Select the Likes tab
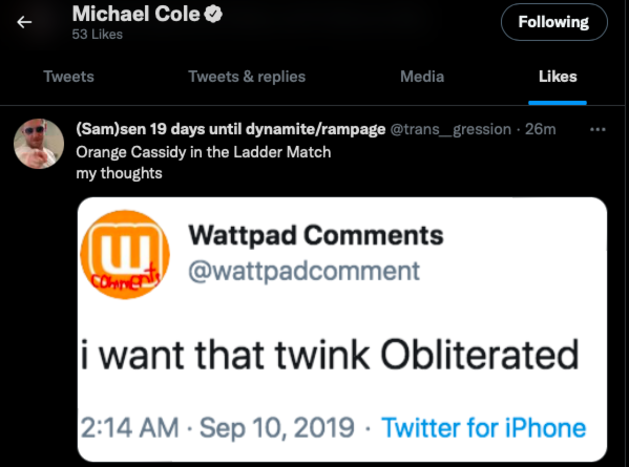629x467 pixels. [x=557, y=76]
